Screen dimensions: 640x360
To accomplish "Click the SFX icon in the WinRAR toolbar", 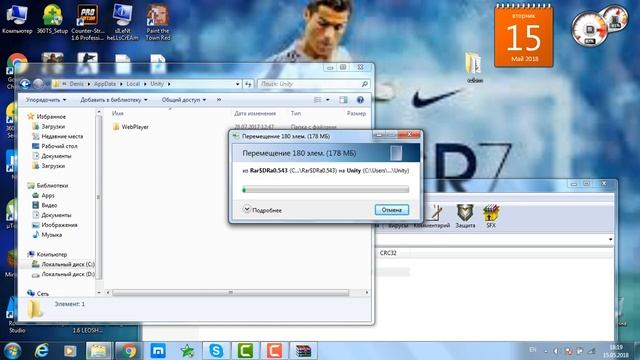I will click(x=491, y=216).
